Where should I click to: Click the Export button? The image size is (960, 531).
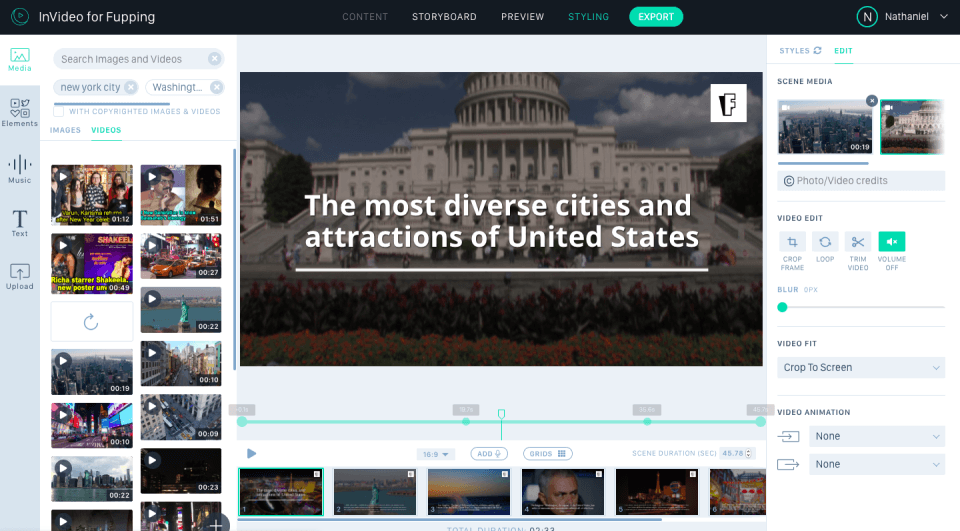tap(656, 17)
